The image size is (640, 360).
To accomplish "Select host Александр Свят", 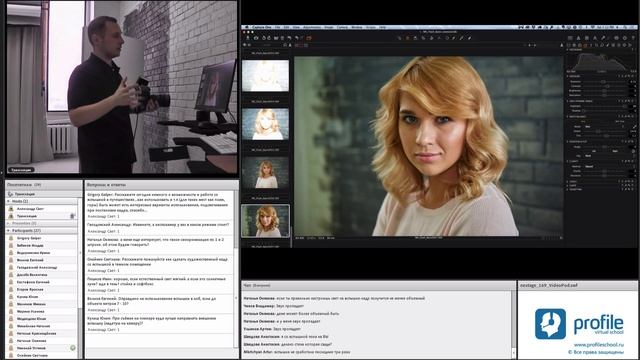I will 42,209.
